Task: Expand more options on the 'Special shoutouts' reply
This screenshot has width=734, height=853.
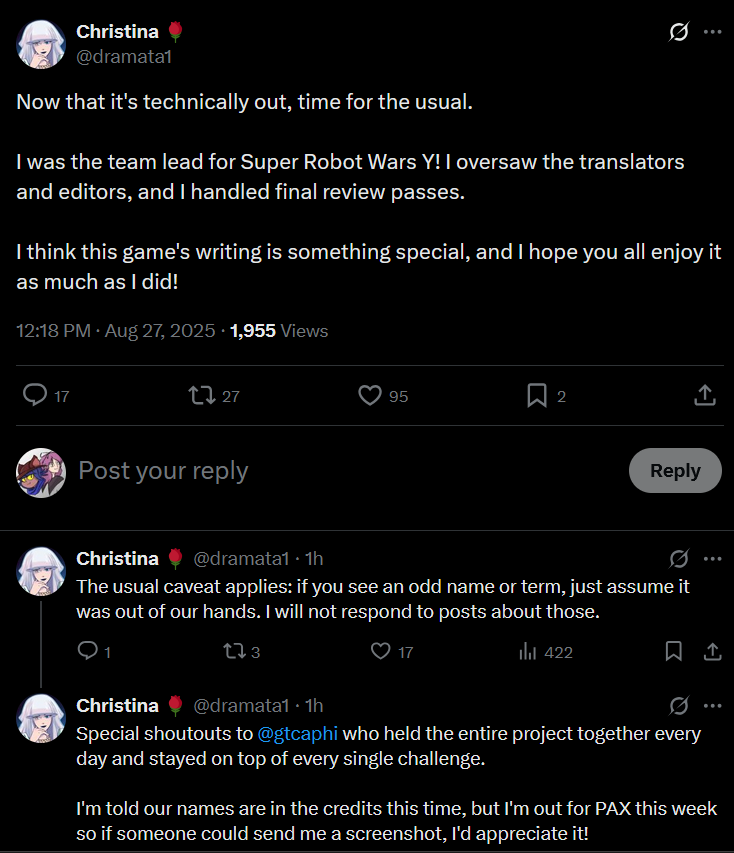Action: tap(712, 705)
